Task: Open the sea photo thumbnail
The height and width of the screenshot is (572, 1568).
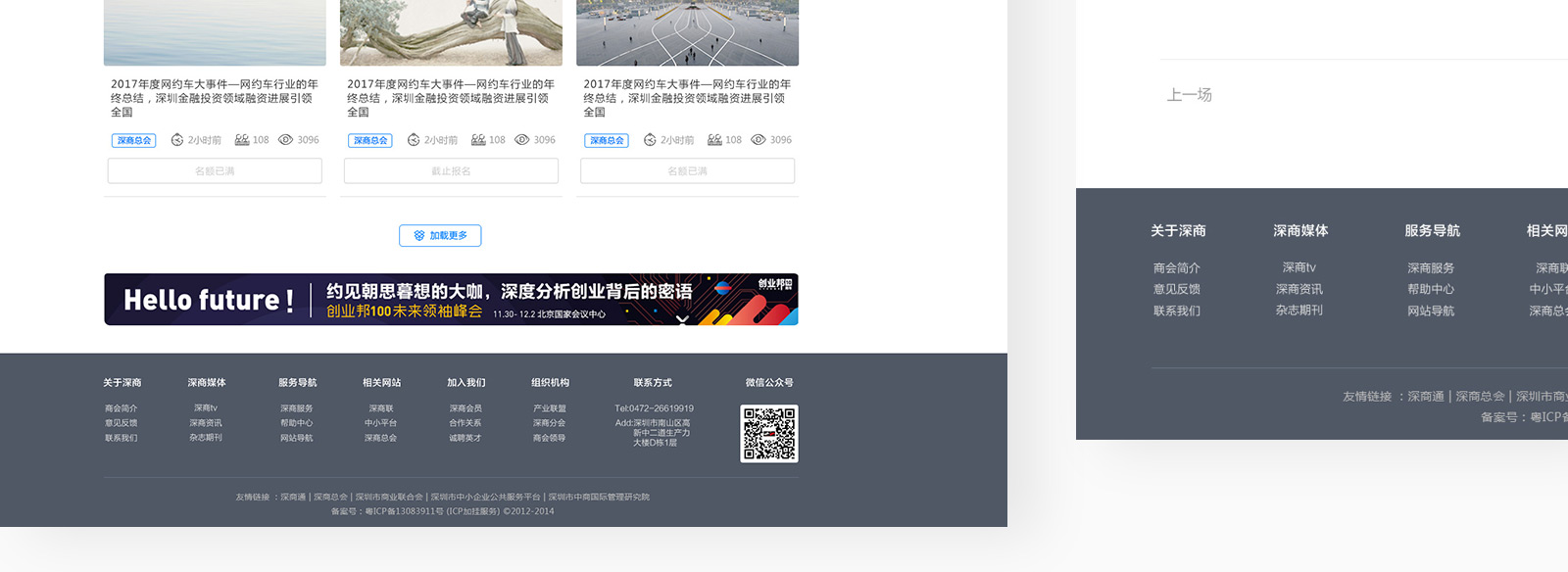Action: 215,32
